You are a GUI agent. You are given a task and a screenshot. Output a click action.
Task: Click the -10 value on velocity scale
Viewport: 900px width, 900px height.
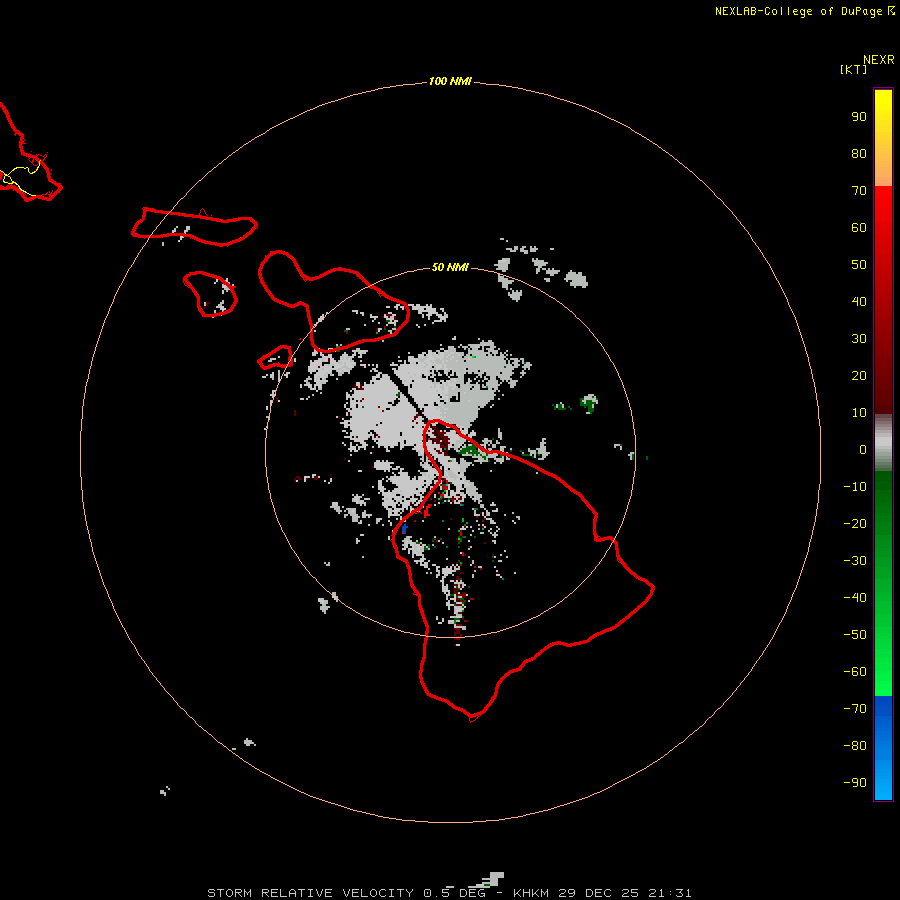coord(855,487)
